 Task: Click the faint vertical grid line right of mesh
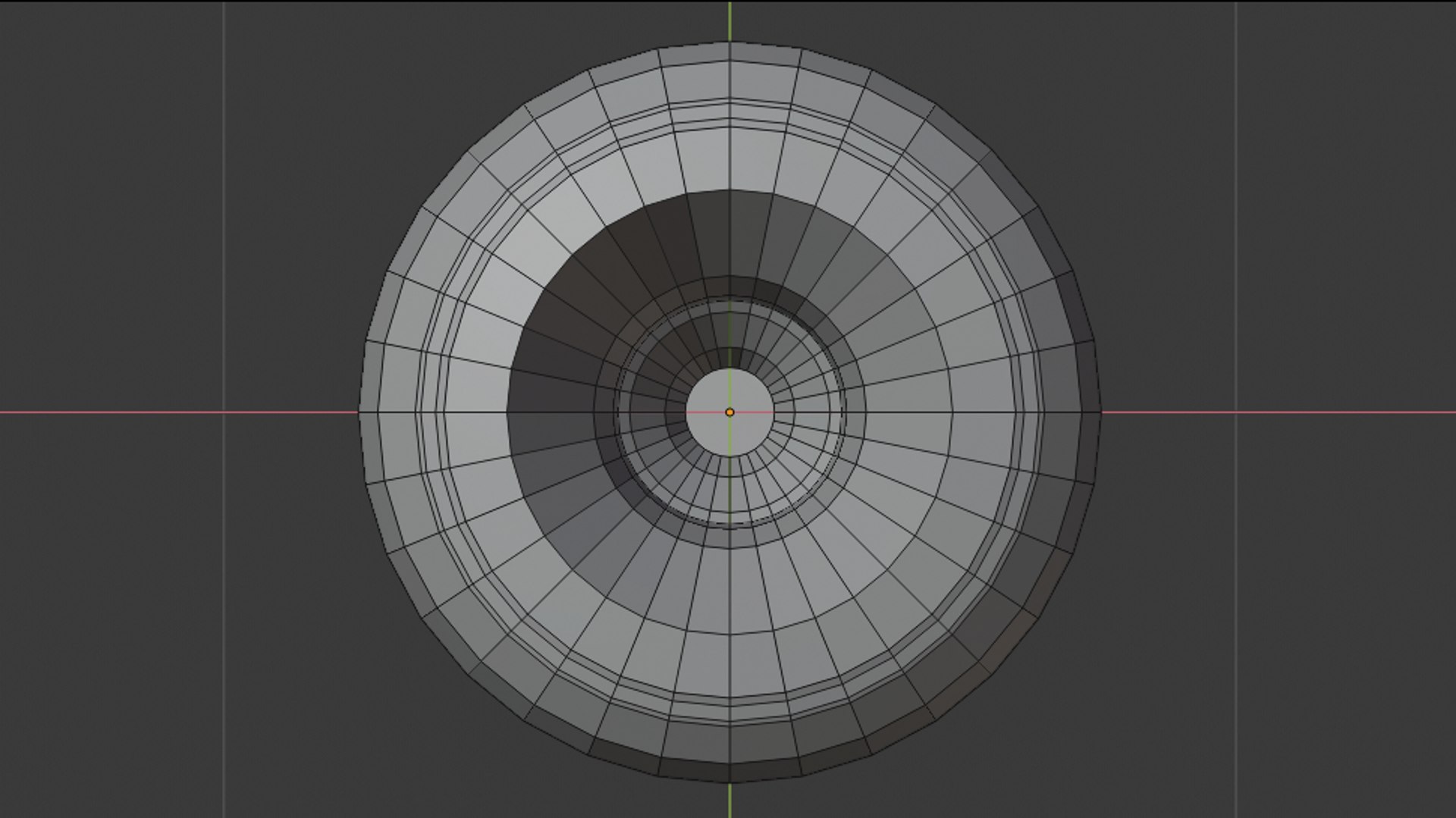tap(1236, 227)
